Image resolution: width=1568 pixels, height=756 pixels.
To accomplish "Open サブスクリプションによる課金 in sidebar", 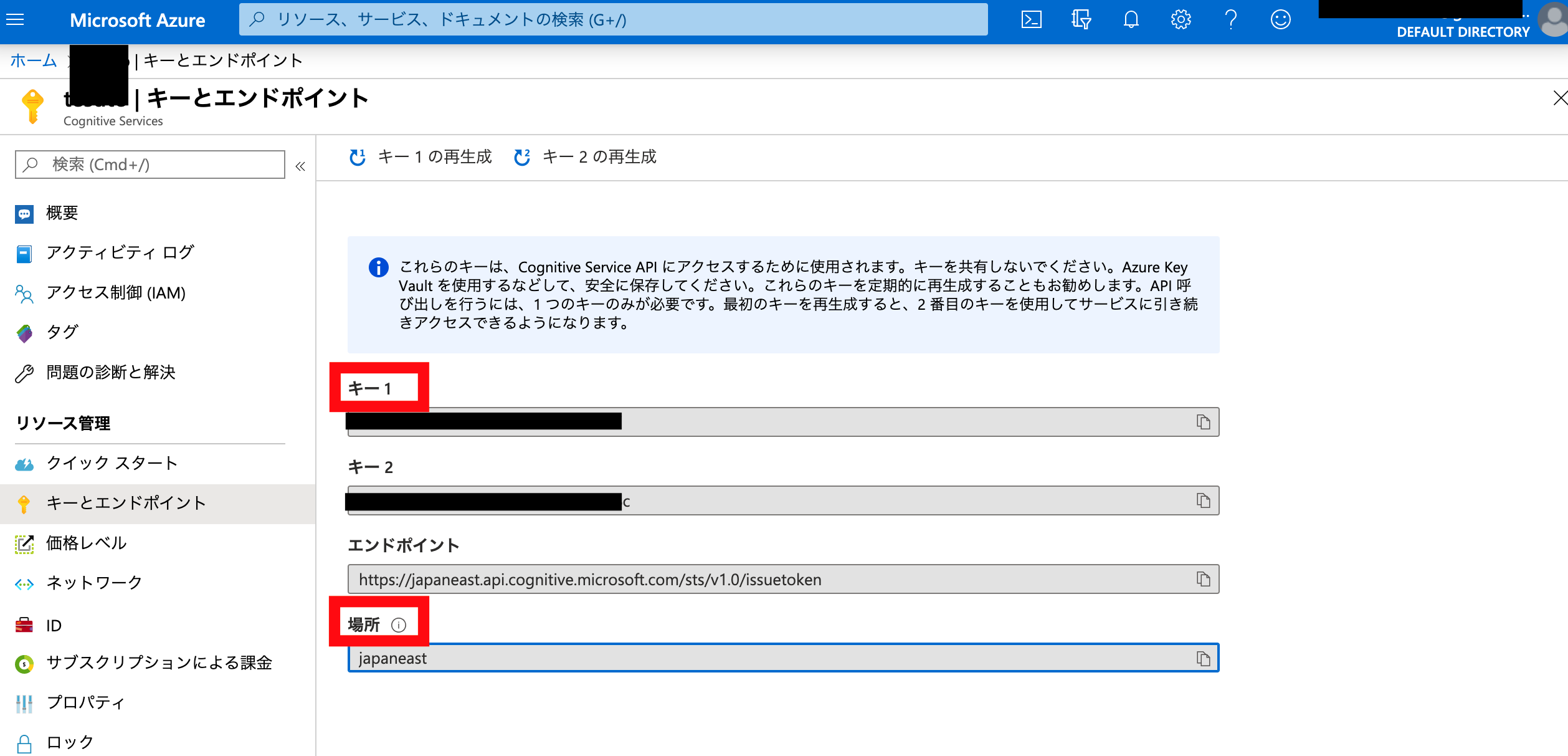I will pos(158,663).
